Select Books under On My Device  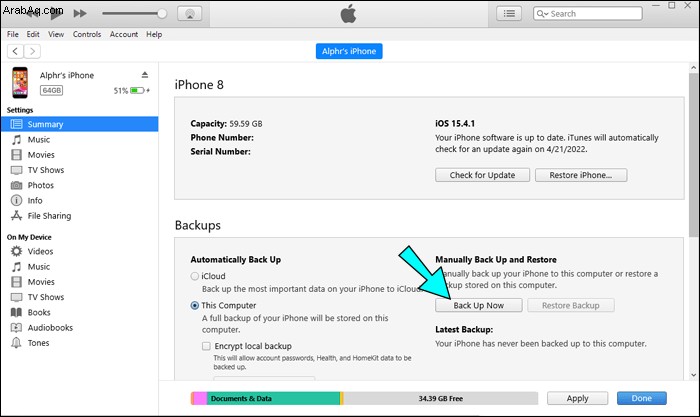tap(39, 313)
